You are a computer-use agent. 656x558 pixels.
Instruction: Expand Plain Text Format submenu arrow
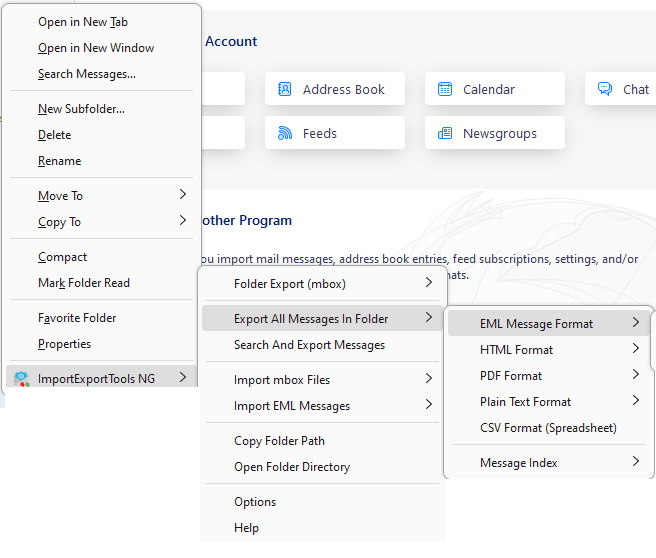(x=636, y=401)
